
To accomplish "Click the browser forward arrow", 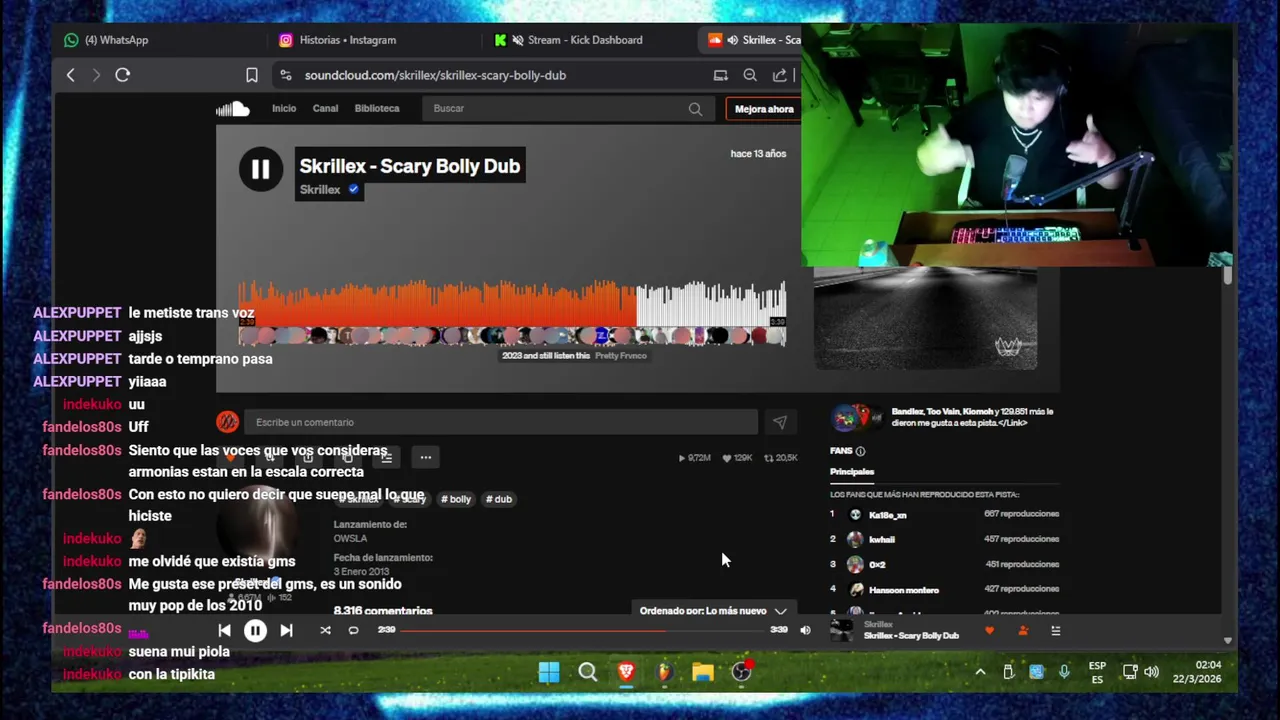I will (96, 75).
